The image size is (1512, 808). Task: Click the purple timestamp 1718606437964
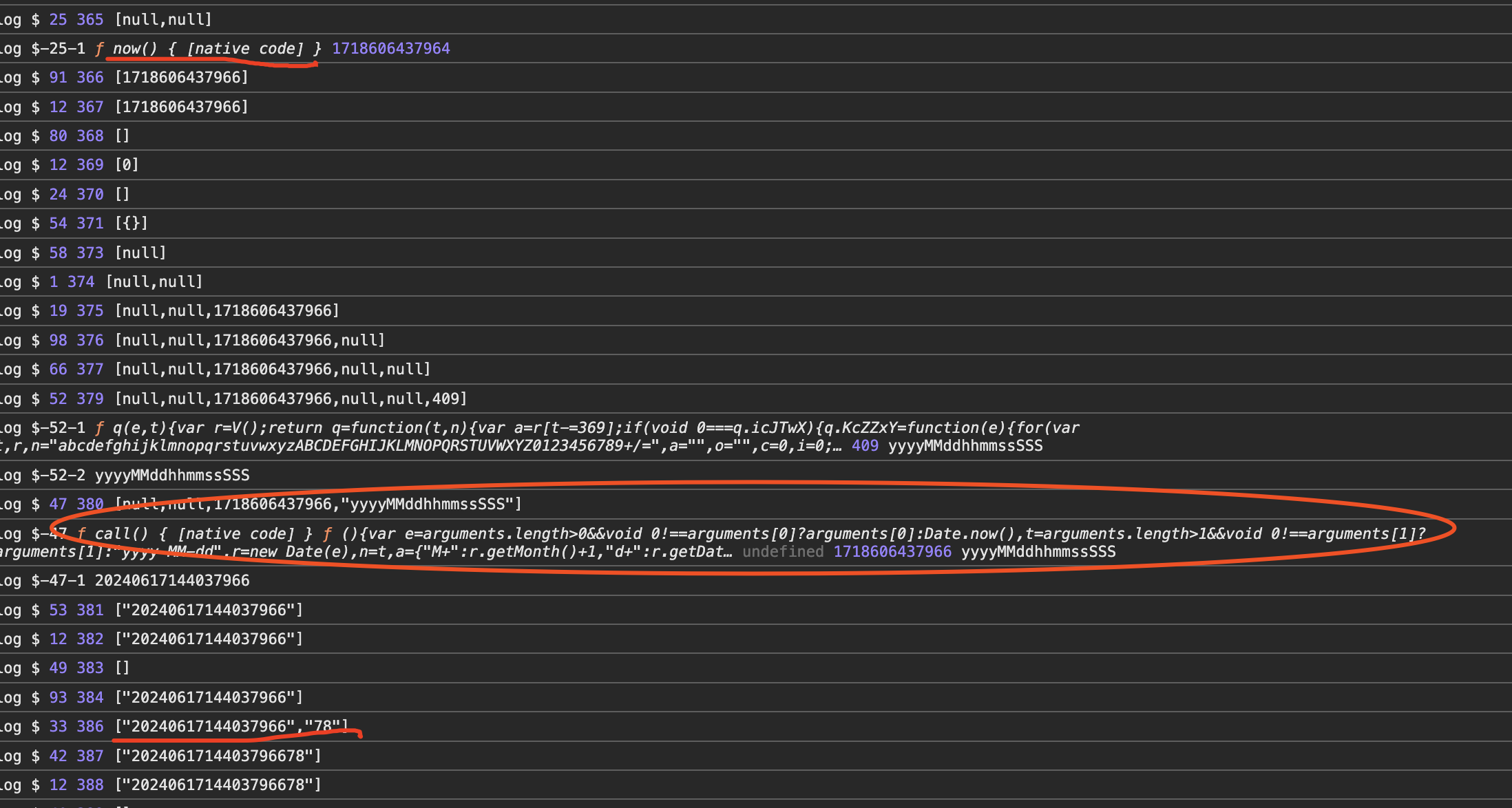[x=390, y=49]
